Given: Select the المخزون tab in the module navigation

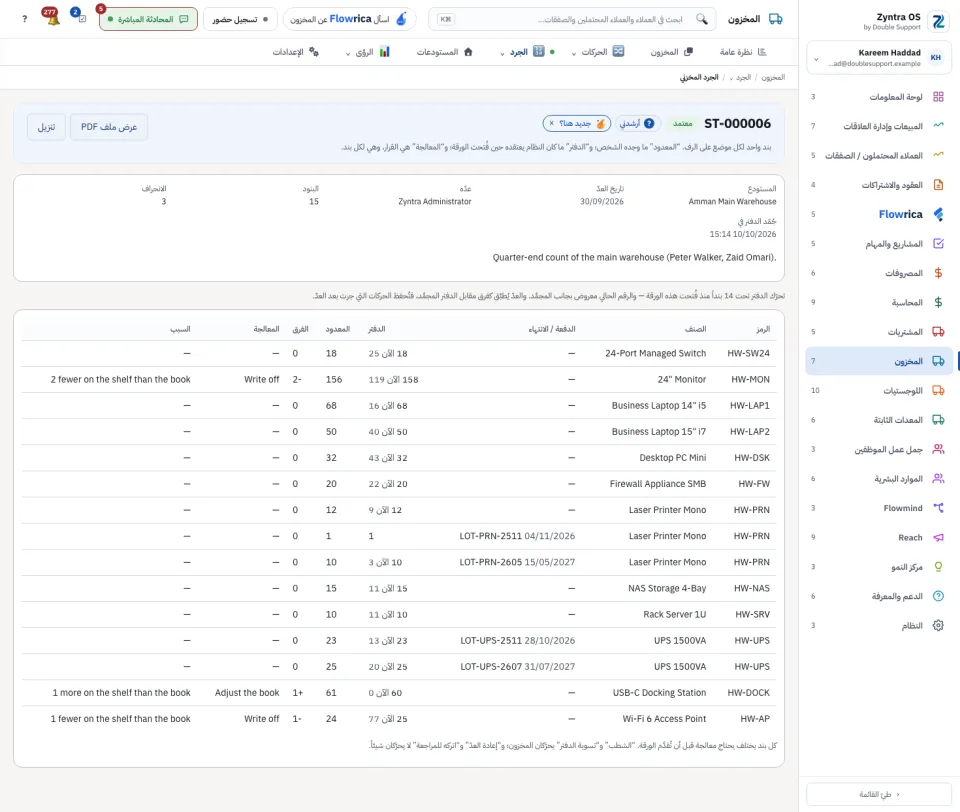Looking at the screenshot, I should point(671,52).
